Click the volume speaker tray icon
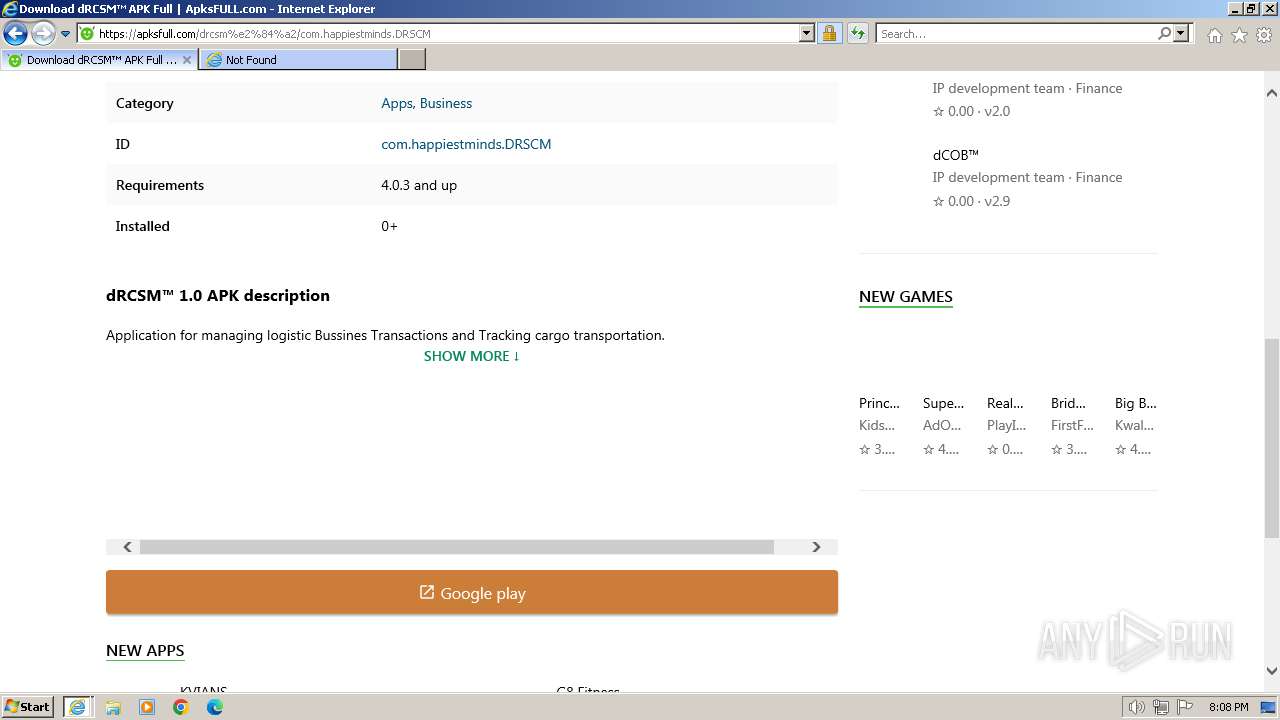1280x720 pixels. pyautogui.click(x=1136, y=707)
